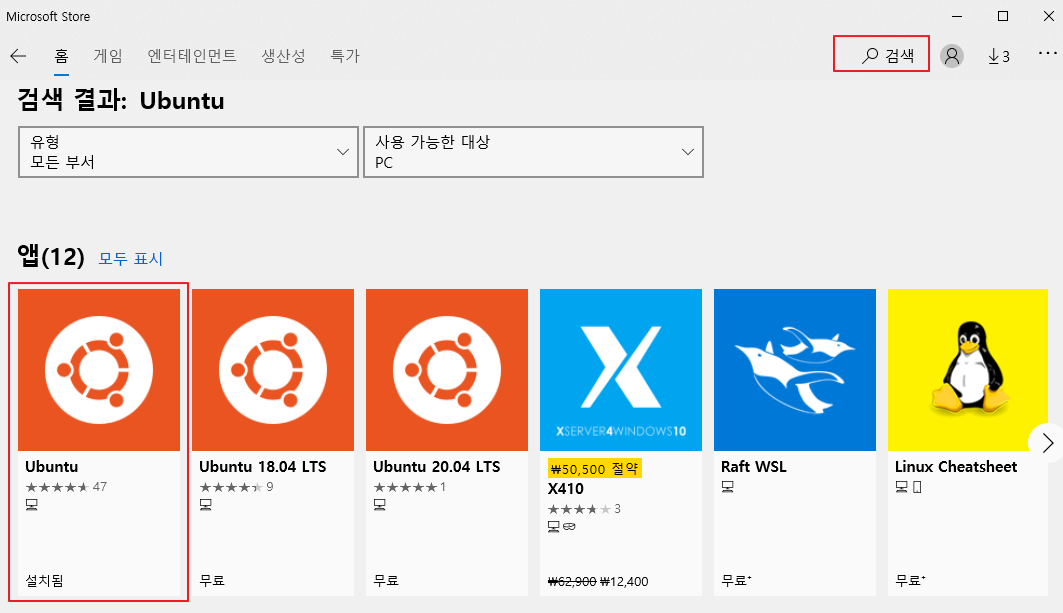The image size is (1063, 613).
Task: Open the Ubuntu 20.04 LTS tile image
Action: 447,370
